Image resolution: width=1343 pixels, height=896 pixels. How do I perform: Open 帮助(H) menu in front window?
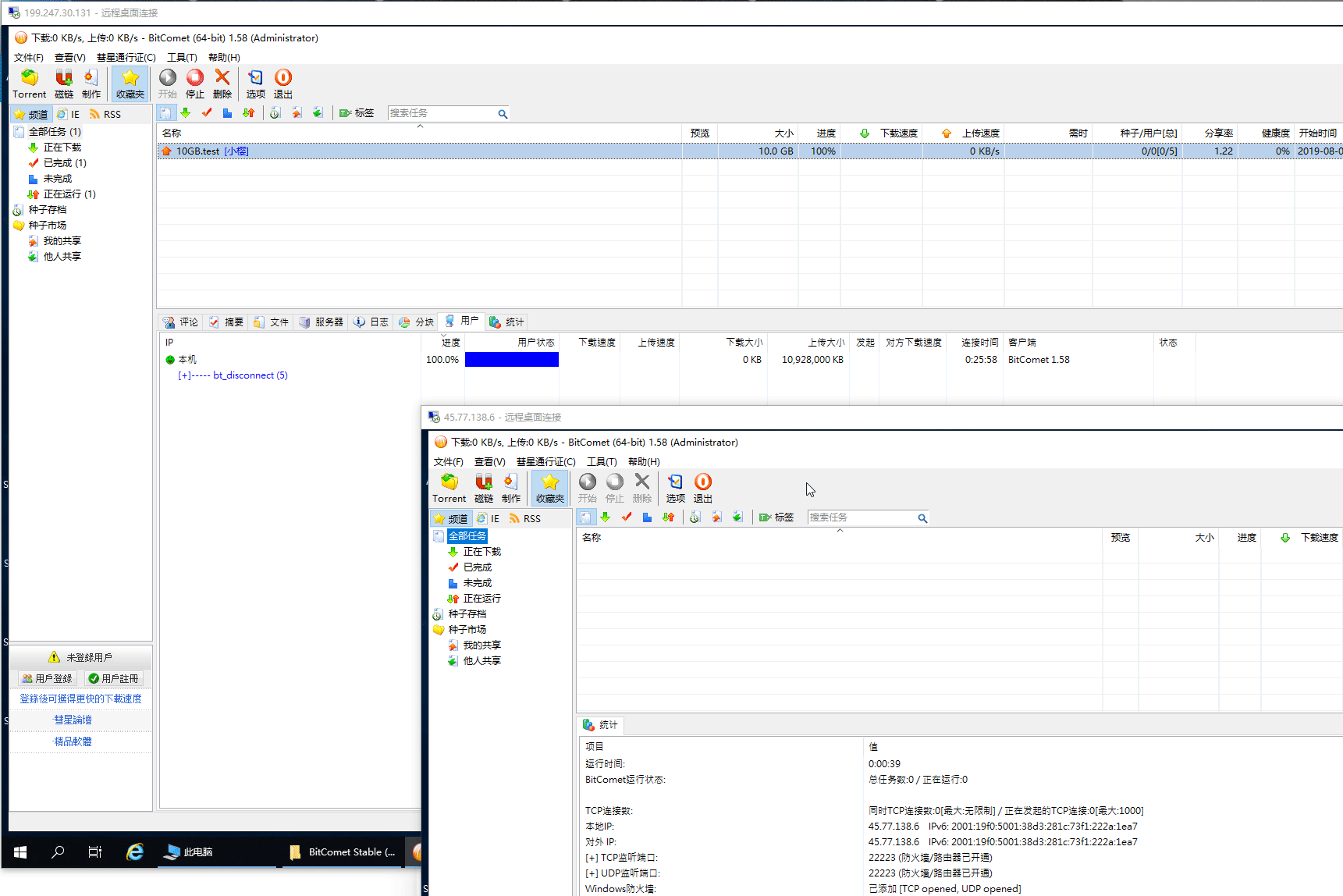[644, 461]
